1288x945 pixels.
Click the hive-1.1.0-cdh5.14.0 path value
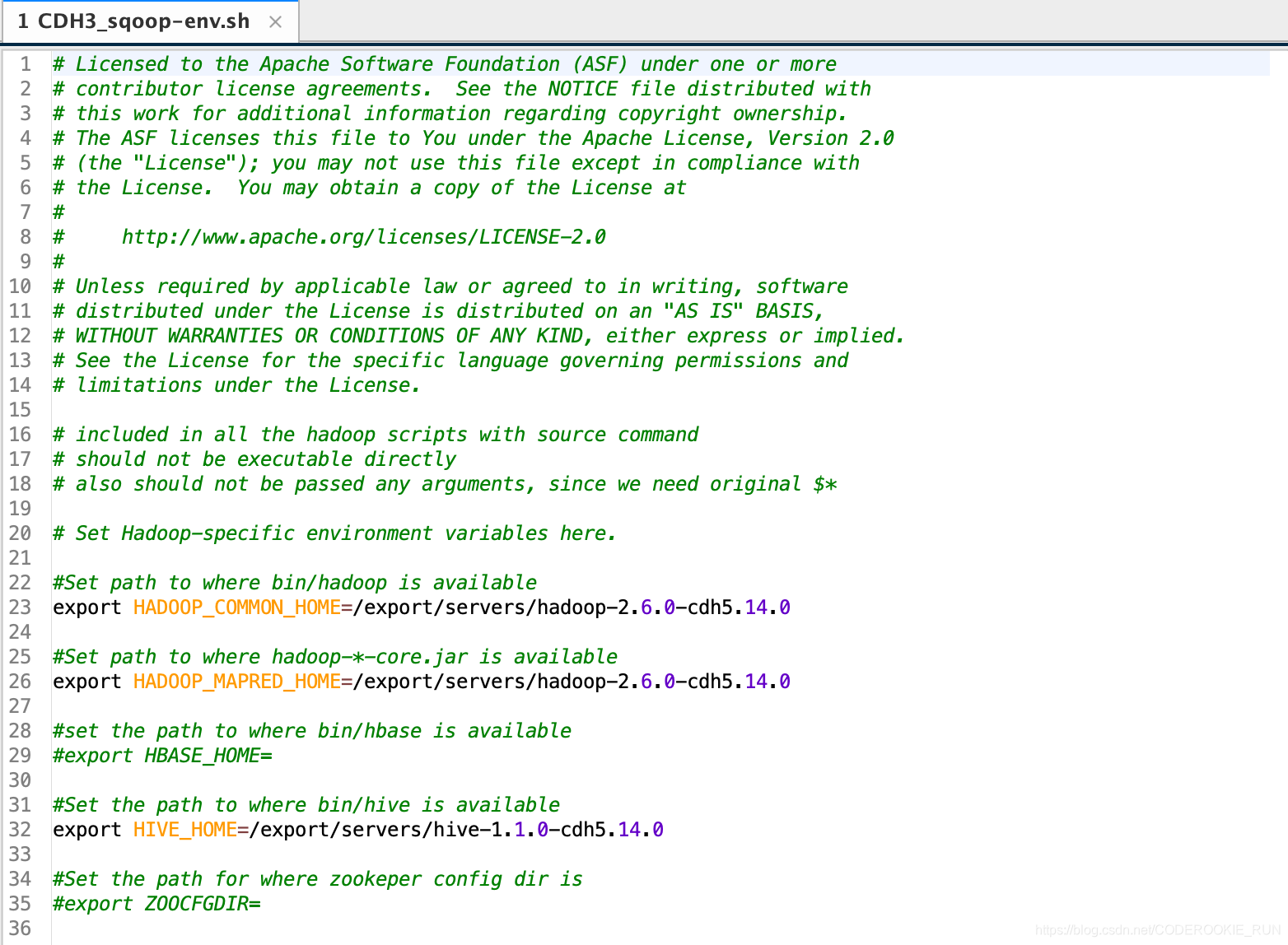[x=457, y=830]
